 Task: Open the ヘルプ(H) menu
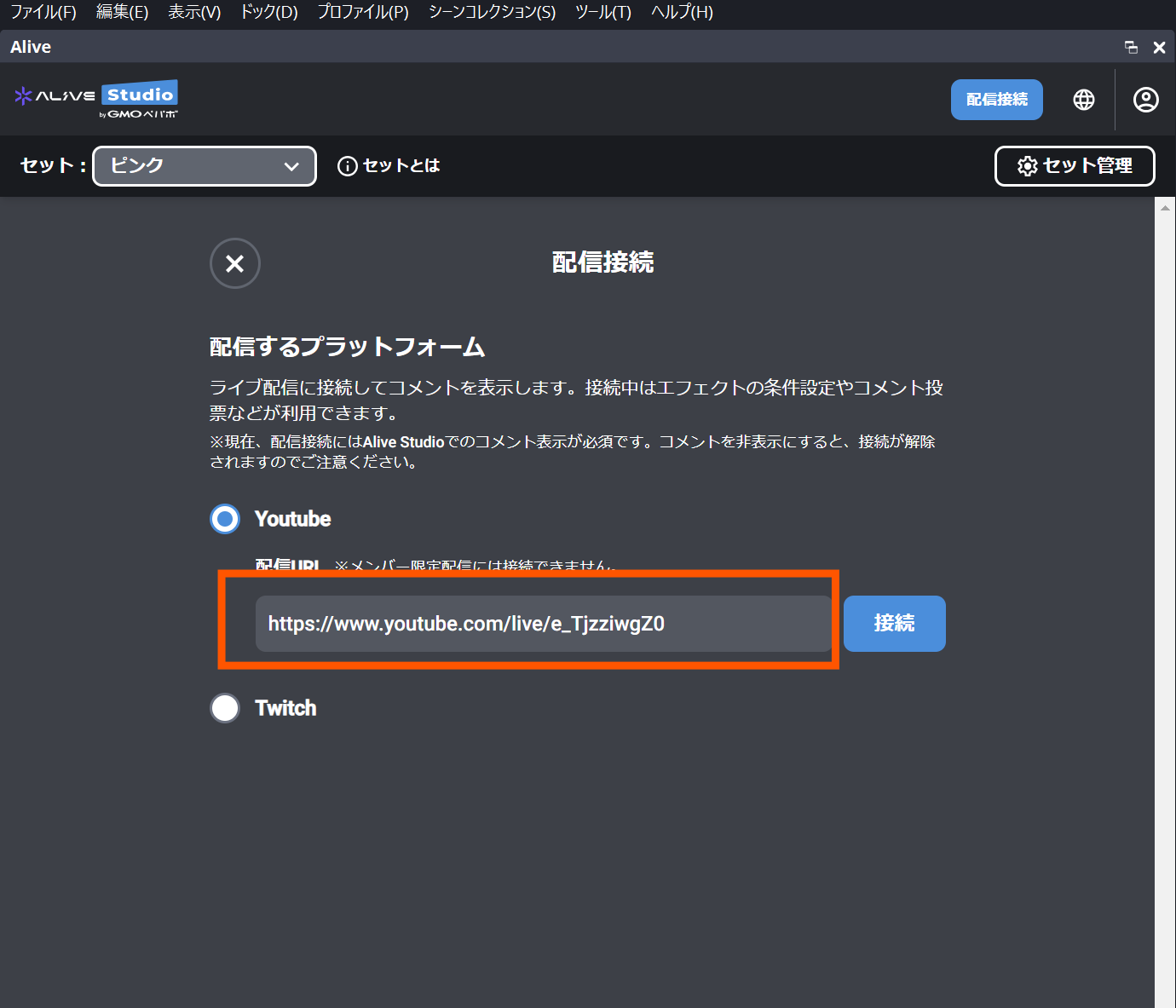(x=682, y=12)
